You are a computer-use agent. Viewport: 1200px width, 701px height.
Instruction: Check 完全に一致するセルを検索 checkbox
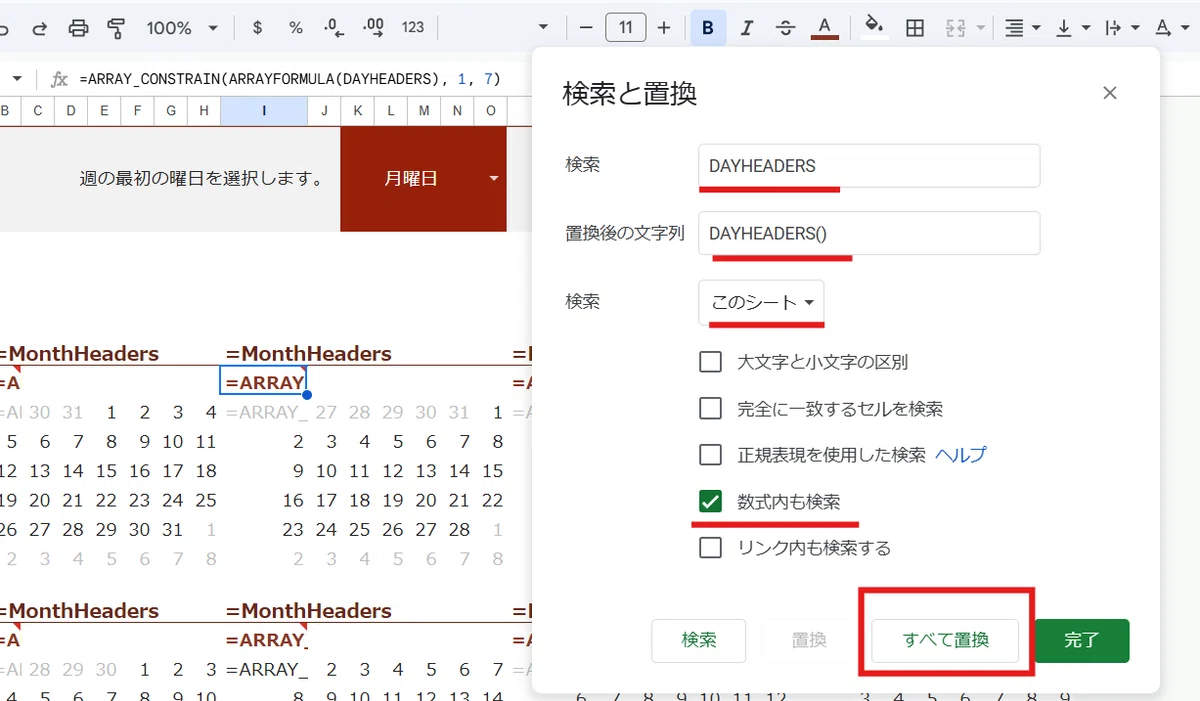click(710, 408)
